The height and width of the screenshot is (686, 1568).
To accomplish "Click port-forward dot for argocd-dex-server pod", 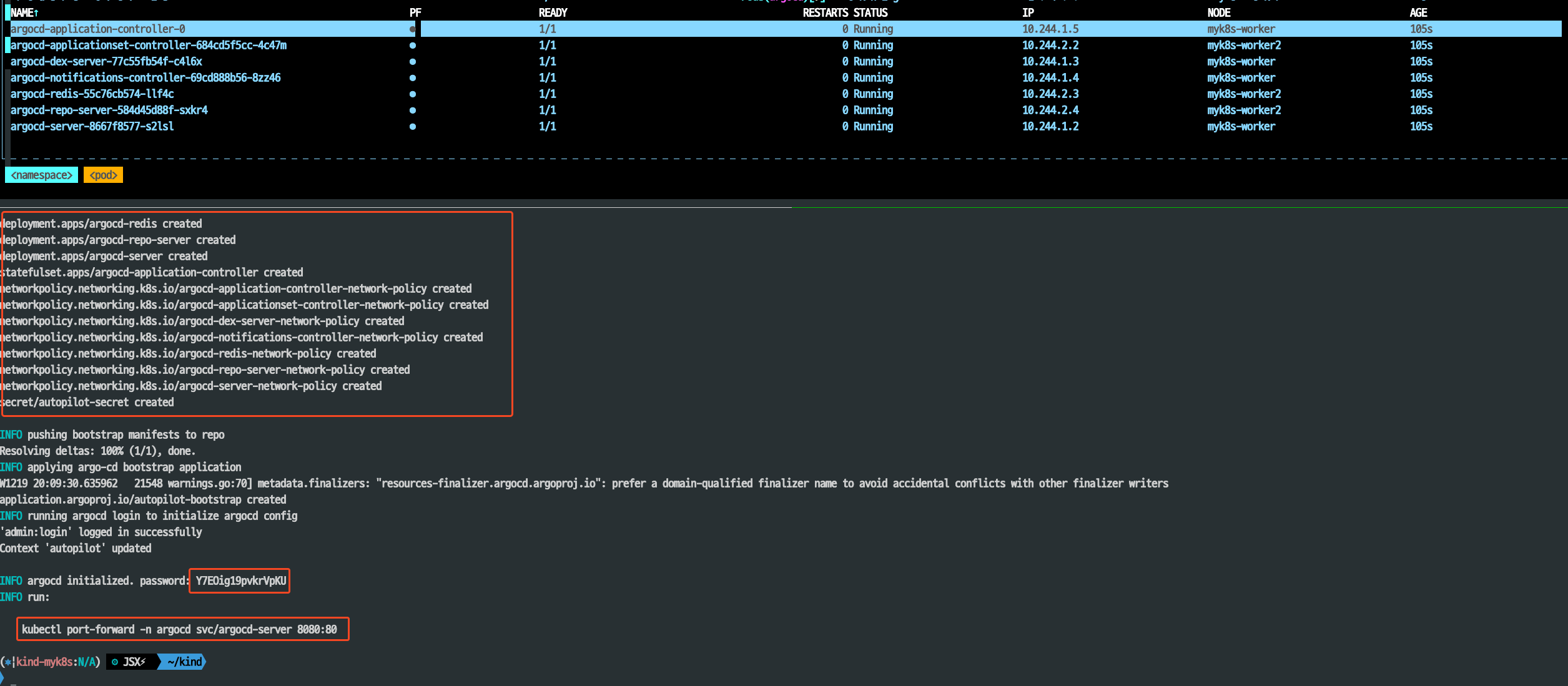I will click(412, 62).
